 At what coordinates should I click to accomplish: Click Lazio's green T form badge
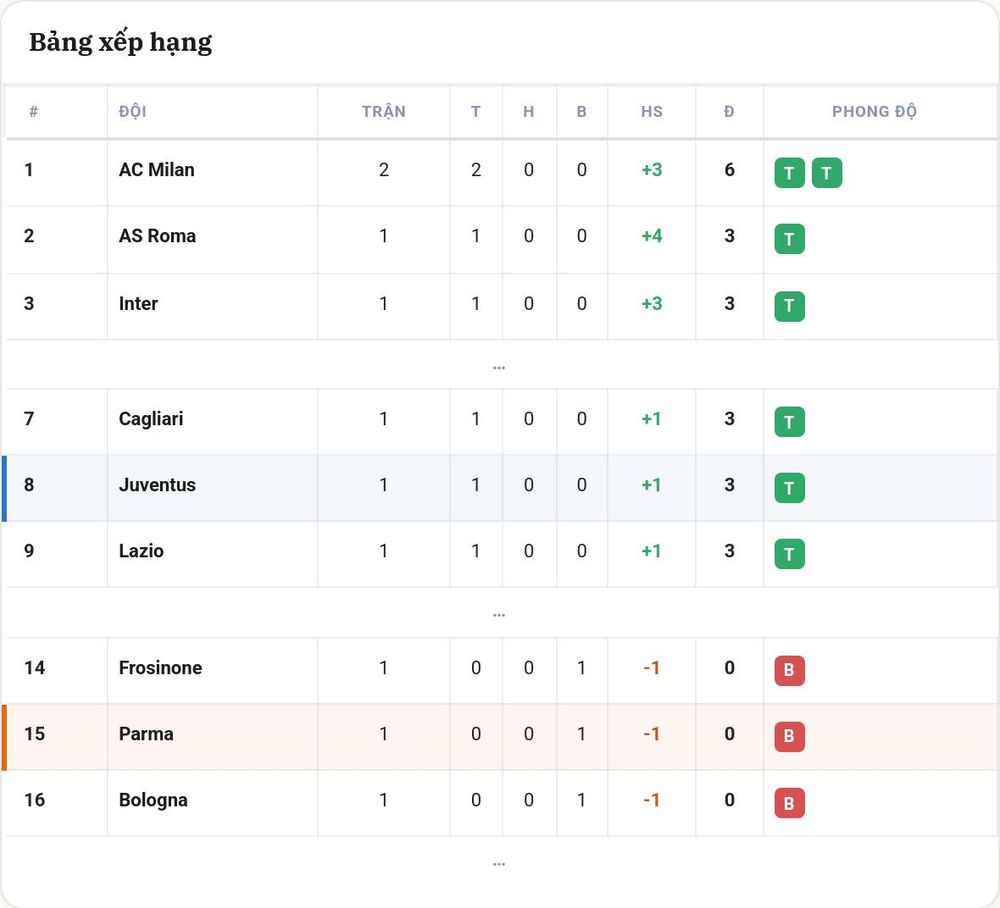tap(790, 553)
